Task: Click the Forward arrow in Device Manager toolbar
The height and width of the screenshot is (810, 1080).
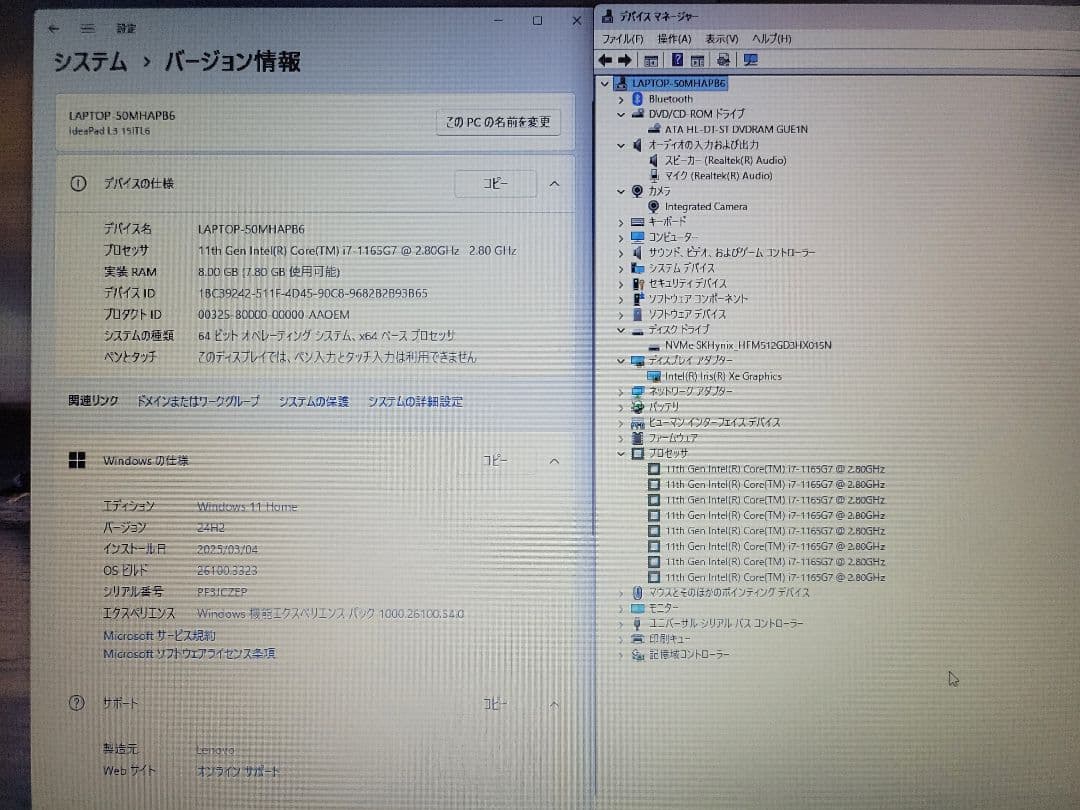Action: click(623, 61)
